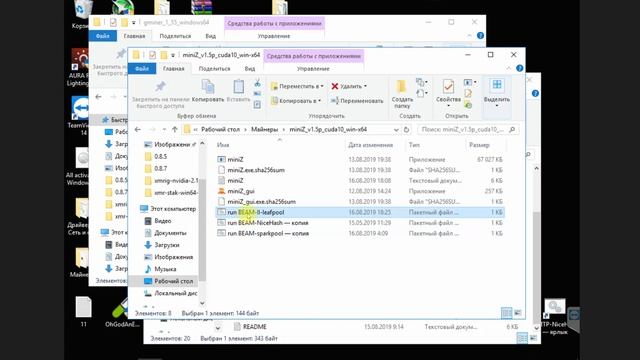The width and height of the screenshot is (640, 360).
Task: Switch to large icons view in status bar
Action: (x=518, y=313)
